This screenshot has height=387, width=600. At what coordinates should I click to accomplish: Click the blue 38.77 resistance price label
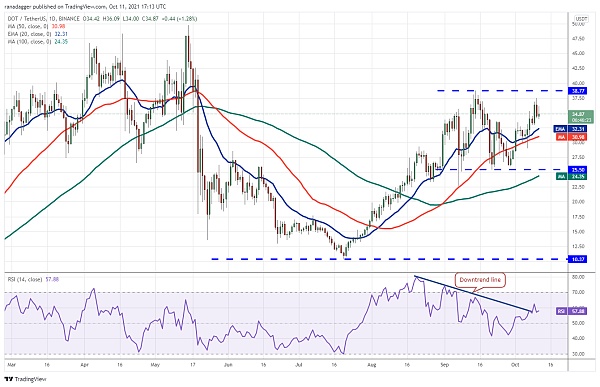pyautogui.click(x=578, y=91)
